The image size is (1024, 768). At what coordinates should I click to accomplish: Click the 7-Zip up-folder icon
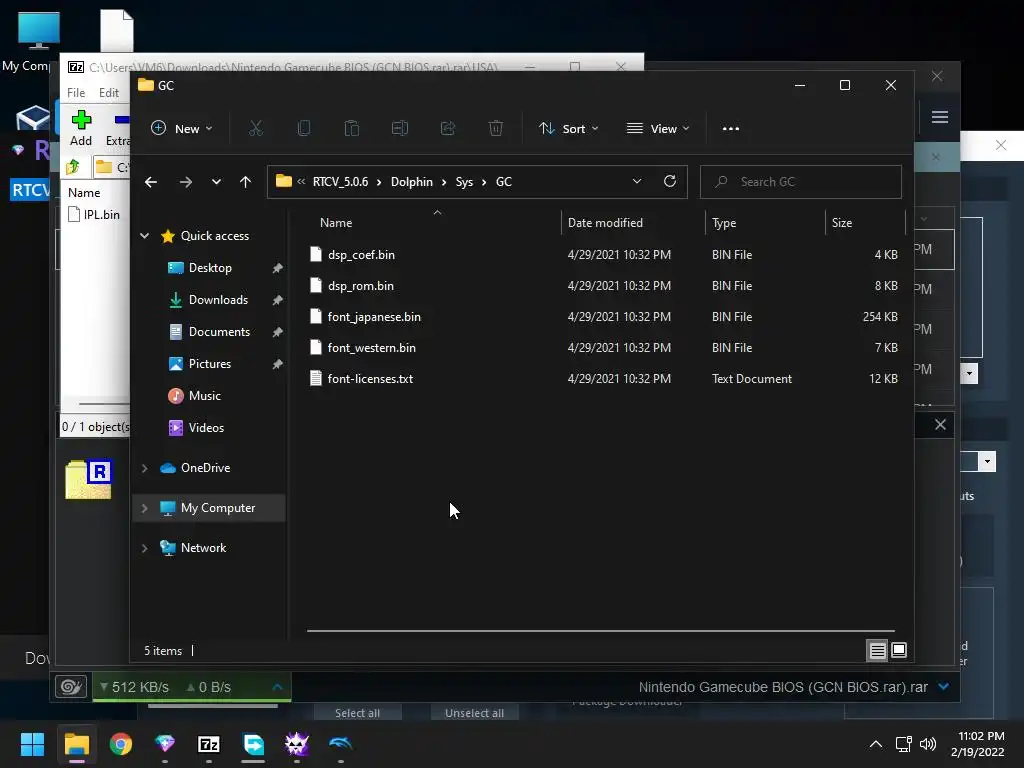(72, 167)
